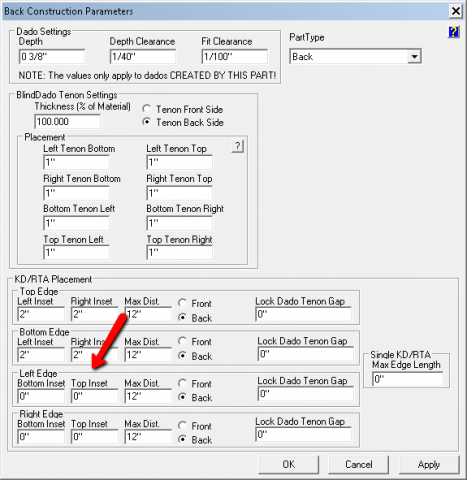Click Single KD/RTA Max Edge Length field
Screen dimensions: 467x480
[407, 379]
